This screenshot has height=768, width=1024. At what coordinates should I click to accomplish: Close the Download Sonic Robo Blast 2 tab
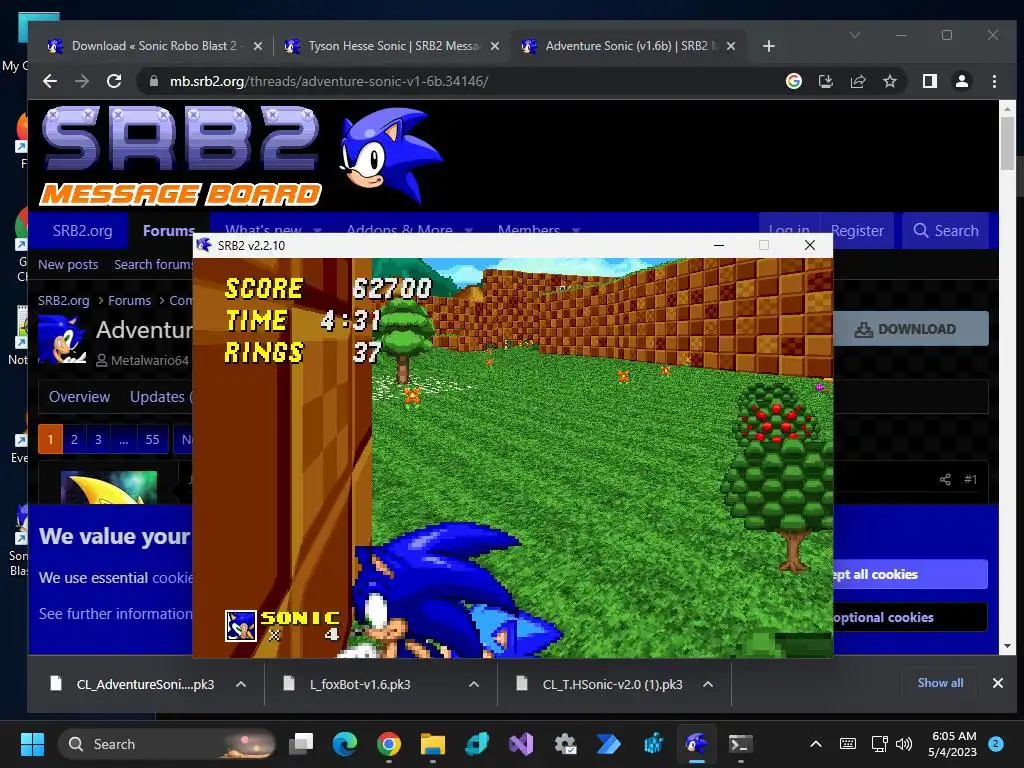click(258, 46)
